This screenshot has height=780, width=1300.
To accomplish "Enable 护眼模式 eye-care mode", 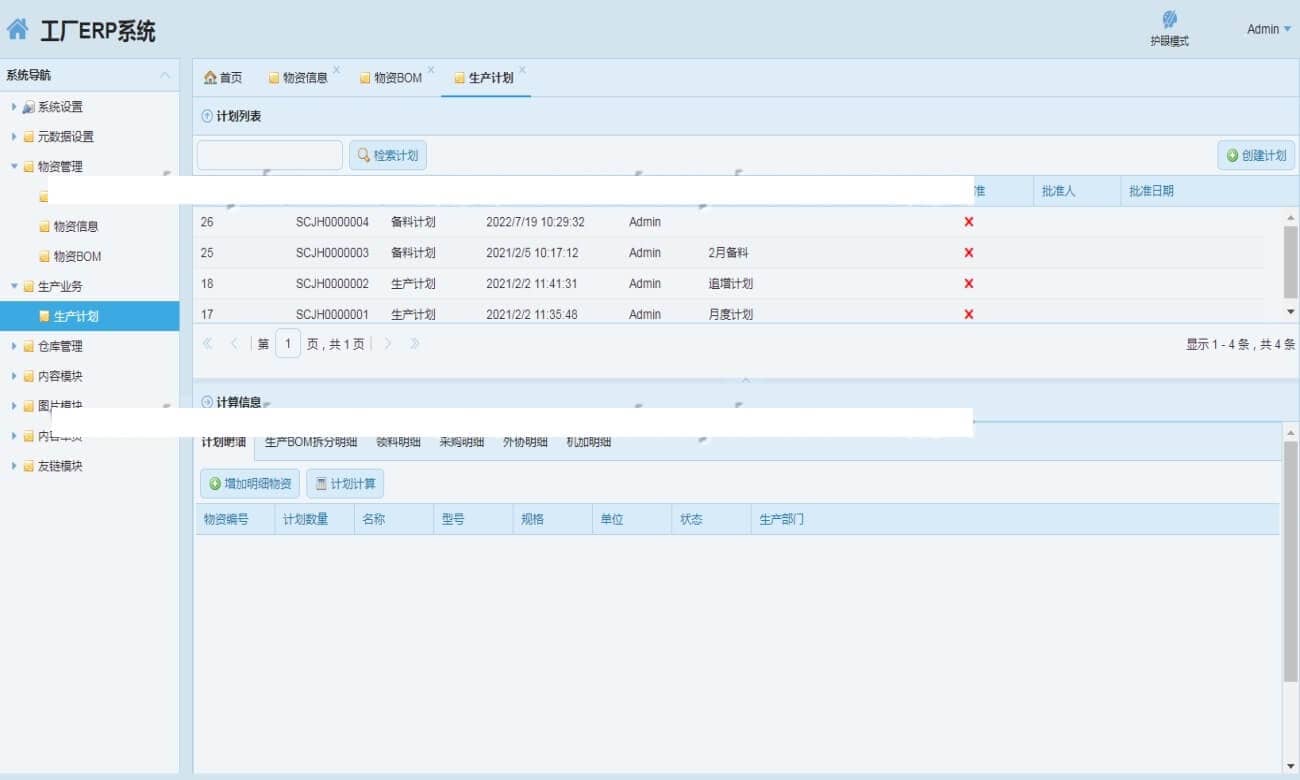I will (x=1169, y=28).
